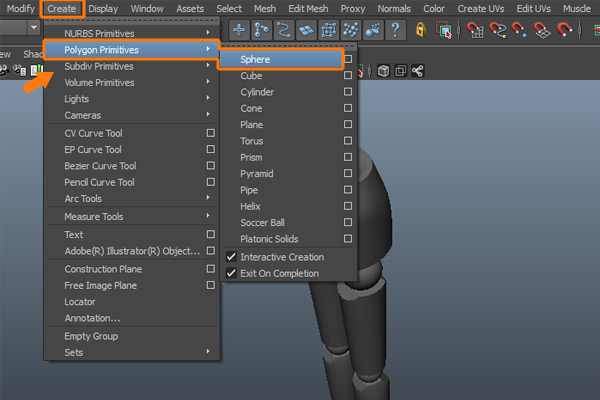The image size is (600, 400).
Task: Open the menu set dropdown arrow
Action: coord(33,27)
